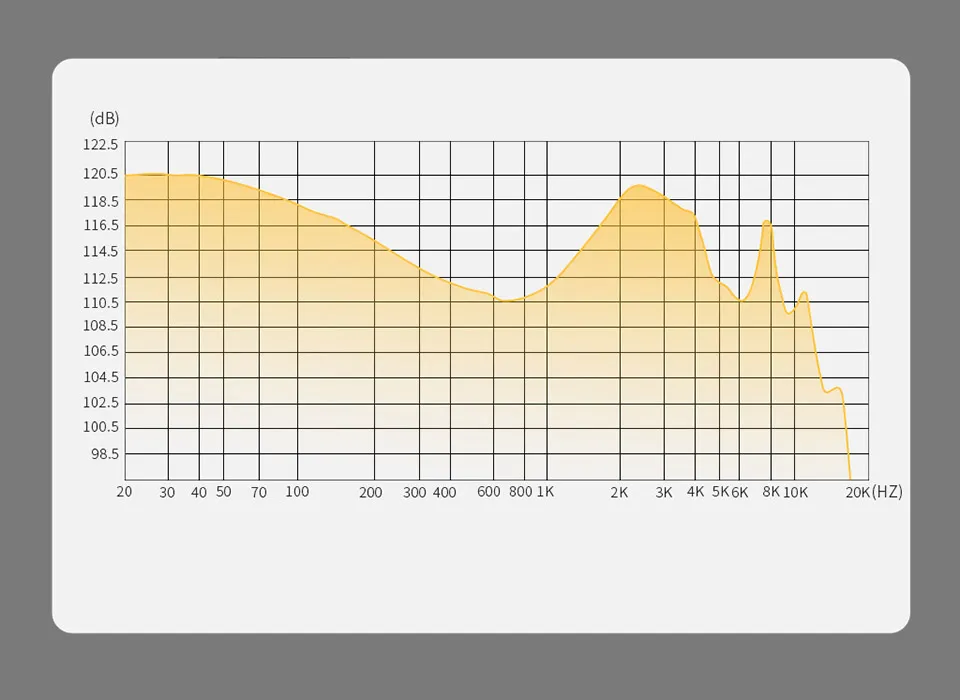Click the 4K frequency label
The height and width of the screenshot is (700, 960).
pyautogui.click(x=696, y=492)
